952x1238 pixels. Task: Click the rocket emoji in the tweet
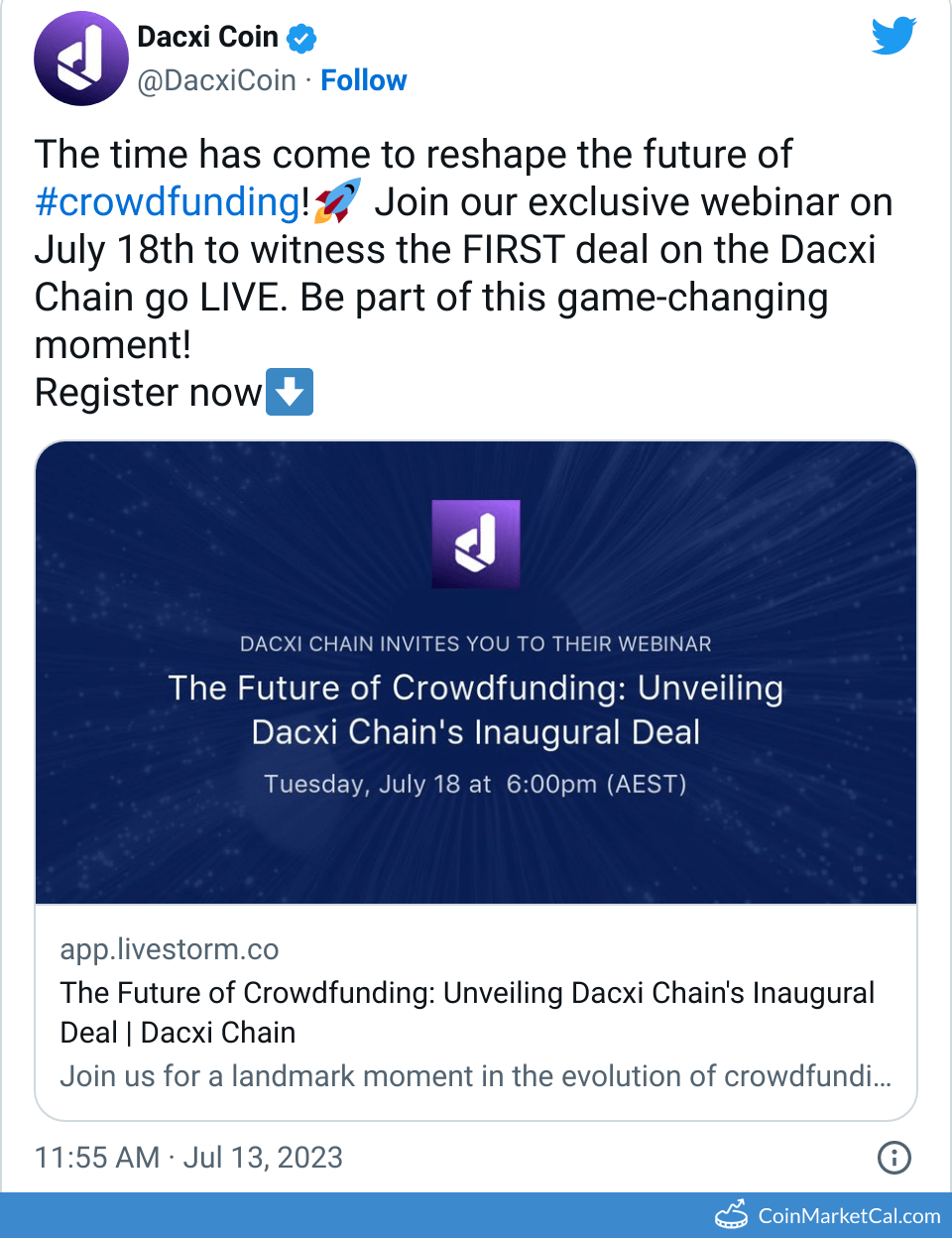[337, 202]
